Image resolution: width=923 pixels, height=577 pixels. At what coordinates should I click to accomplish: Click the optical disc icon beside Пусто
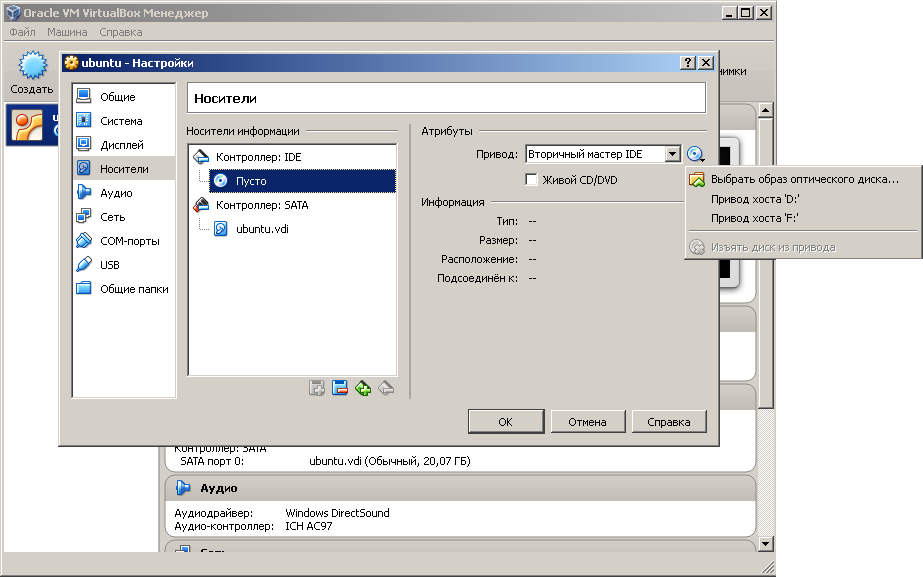coord(221,181)
